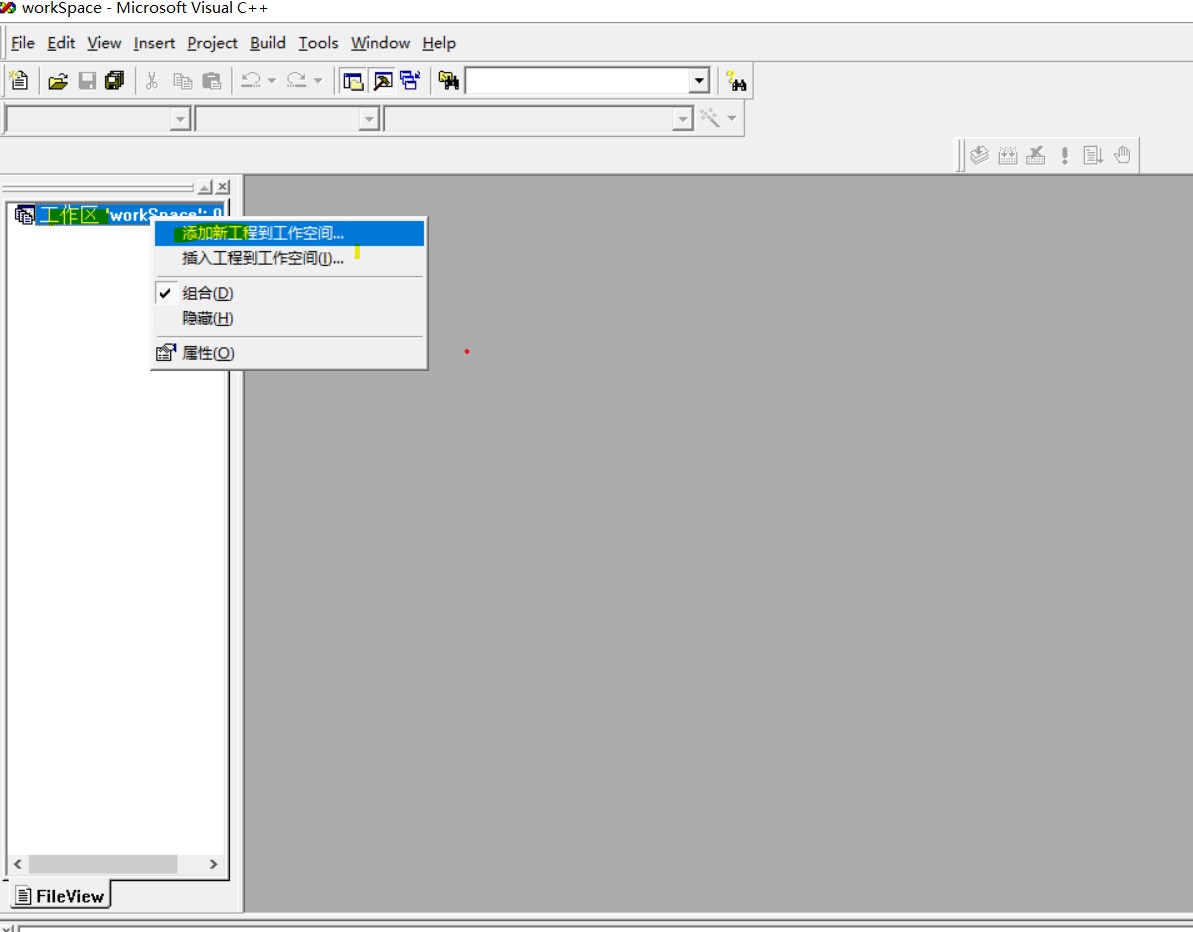1193x932 pixels.
Task: Click into the Find text input field
Action: 577,81
